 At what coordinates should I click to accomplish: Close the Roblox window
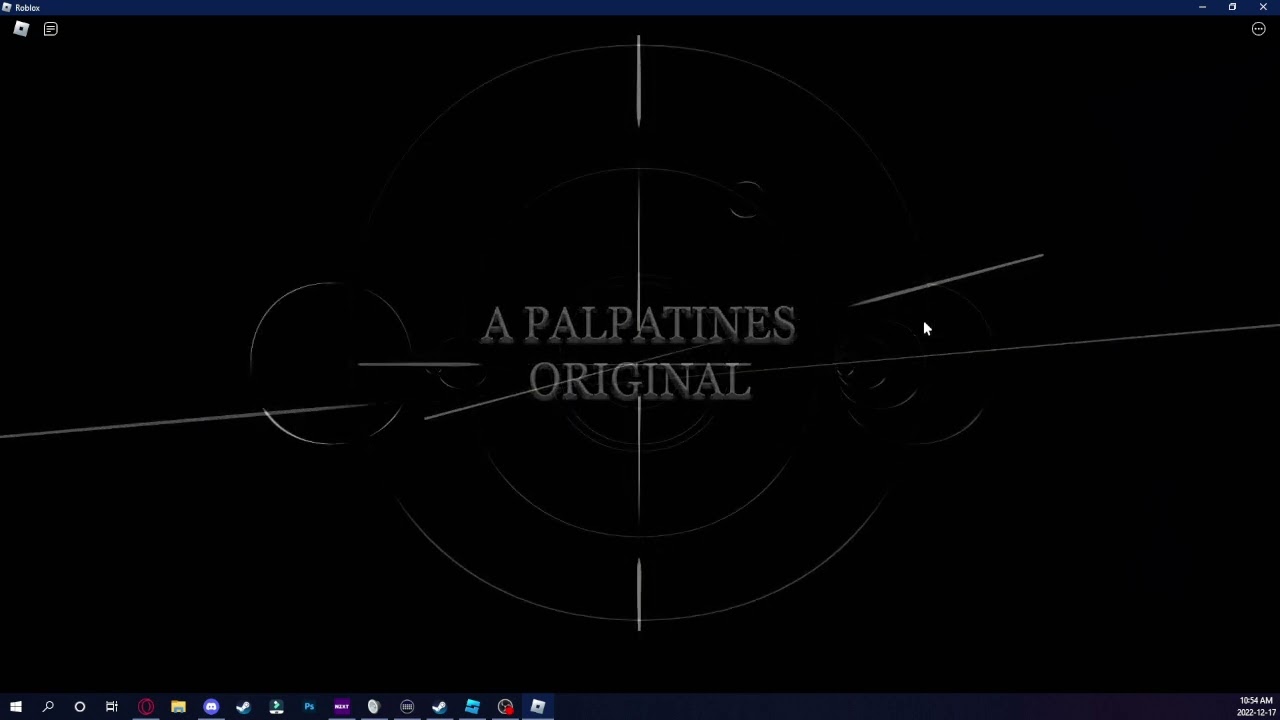1263,7
